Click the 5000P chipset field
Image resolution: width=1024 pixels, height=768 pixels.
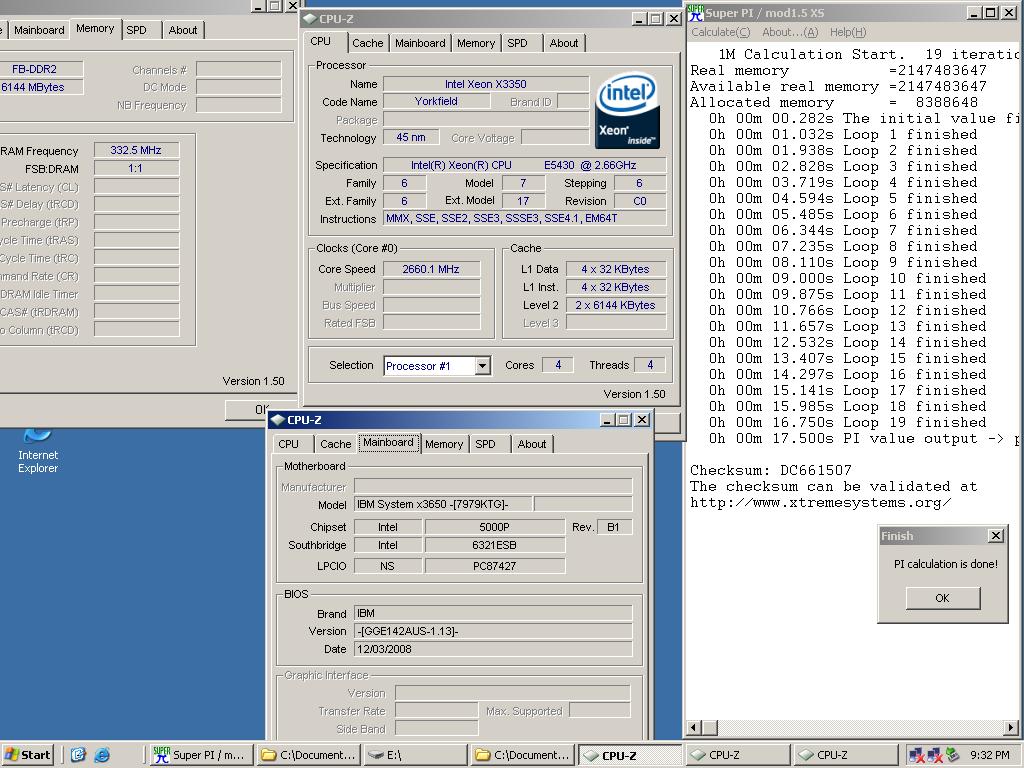494,527
